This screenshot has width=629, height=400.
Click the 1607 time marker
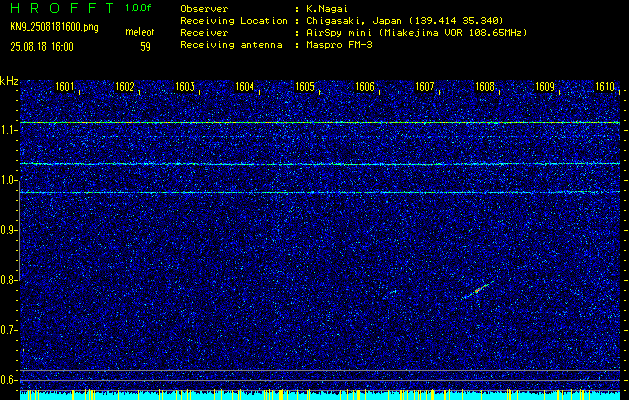click(x=425, y=87)
